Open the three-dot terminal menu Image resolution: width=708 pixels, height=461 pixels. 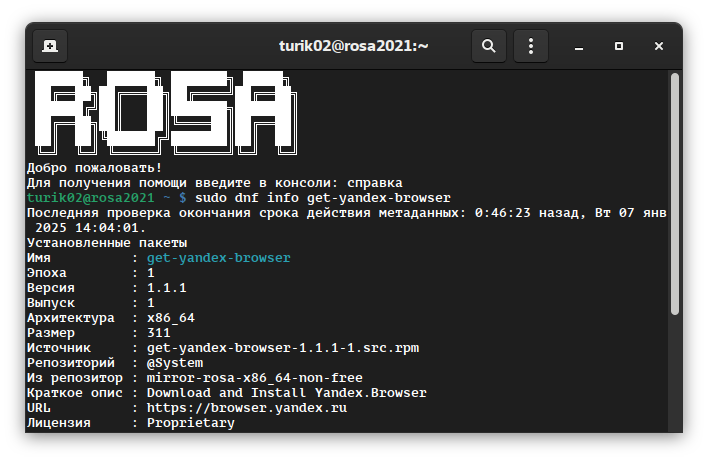click(531, 46)
